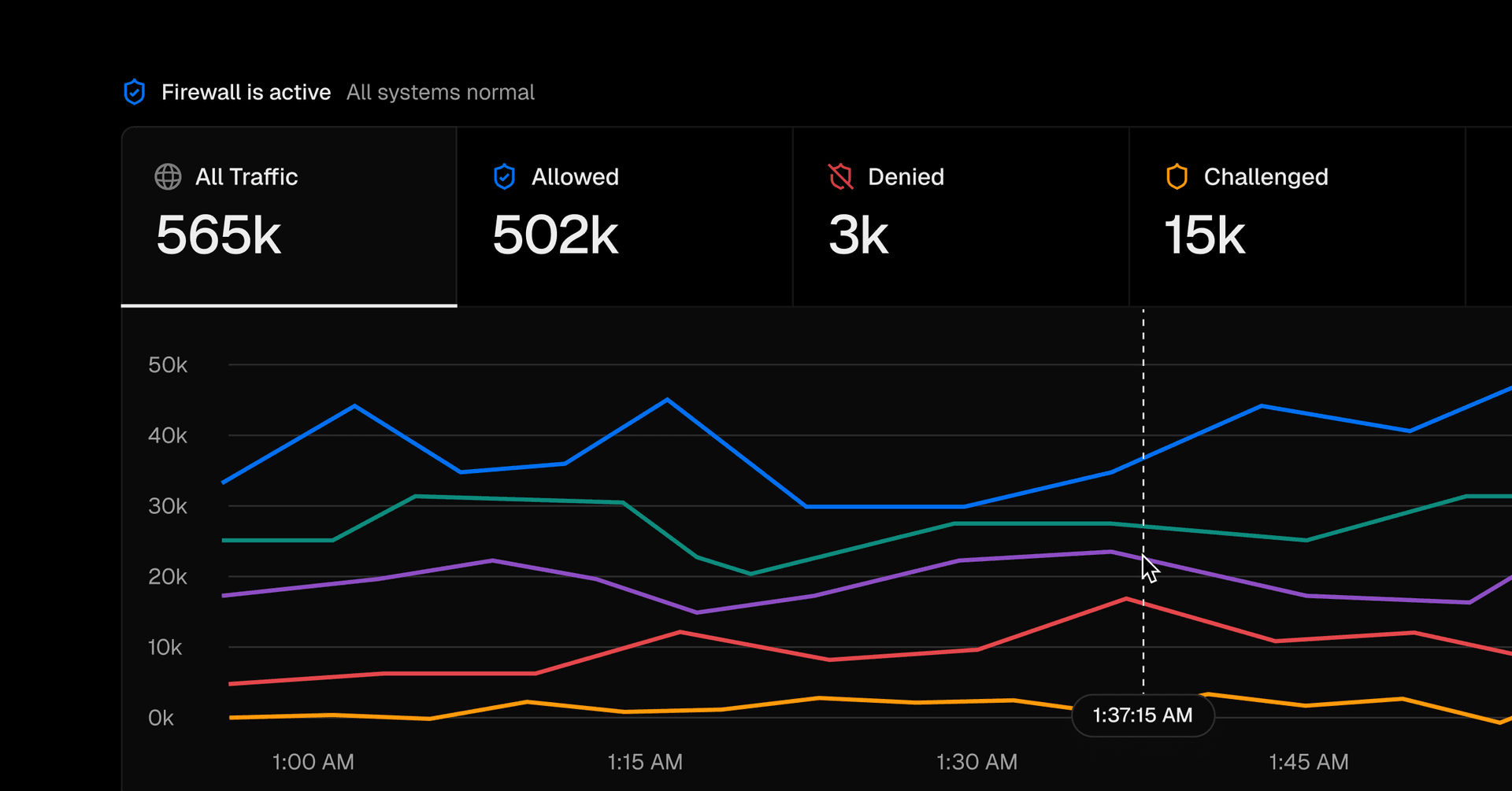1512x791 pixels.
Task: Click the 1:00 AM time axis label
Action: coord(313,762)
